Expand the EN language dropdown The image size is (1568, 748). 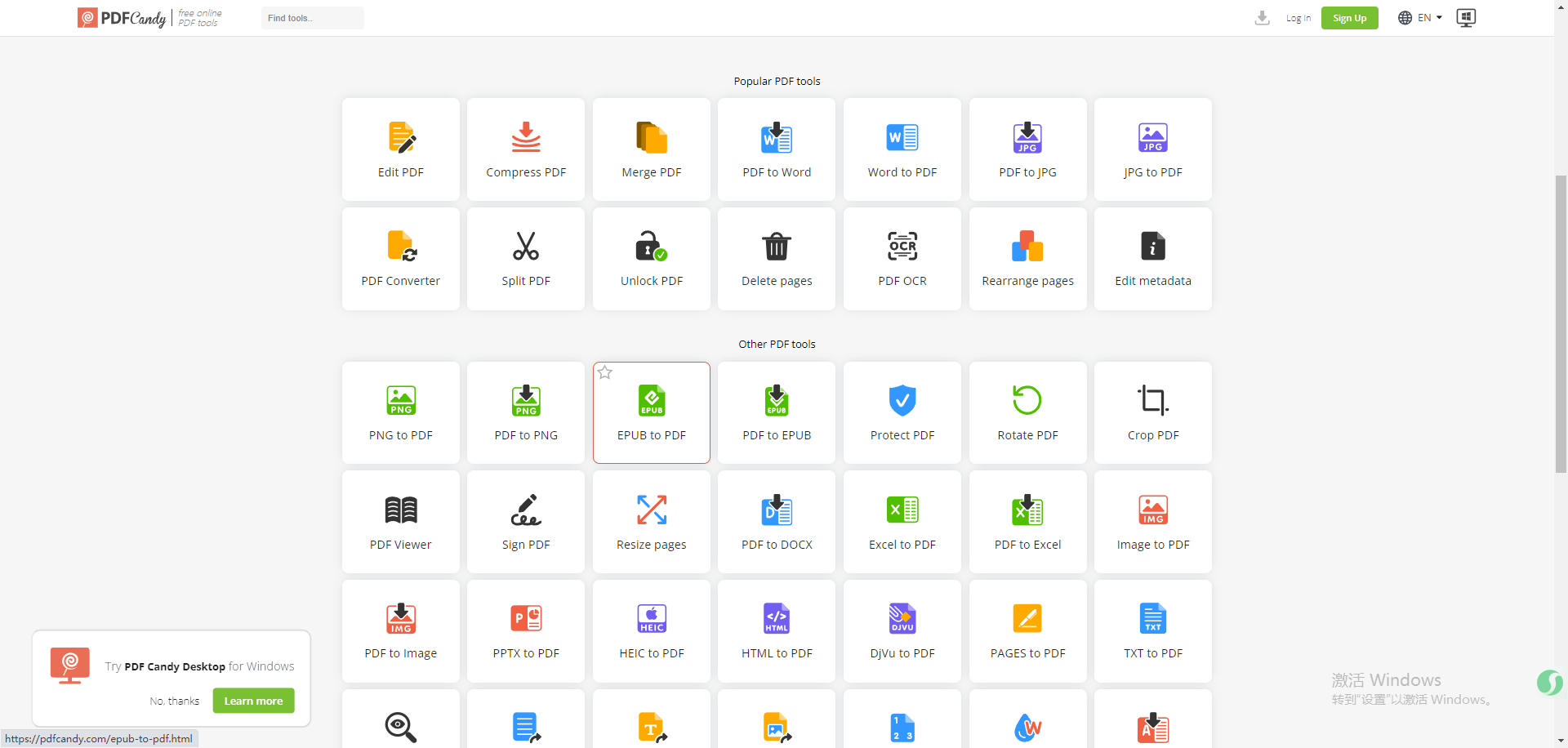(1420, 18)
